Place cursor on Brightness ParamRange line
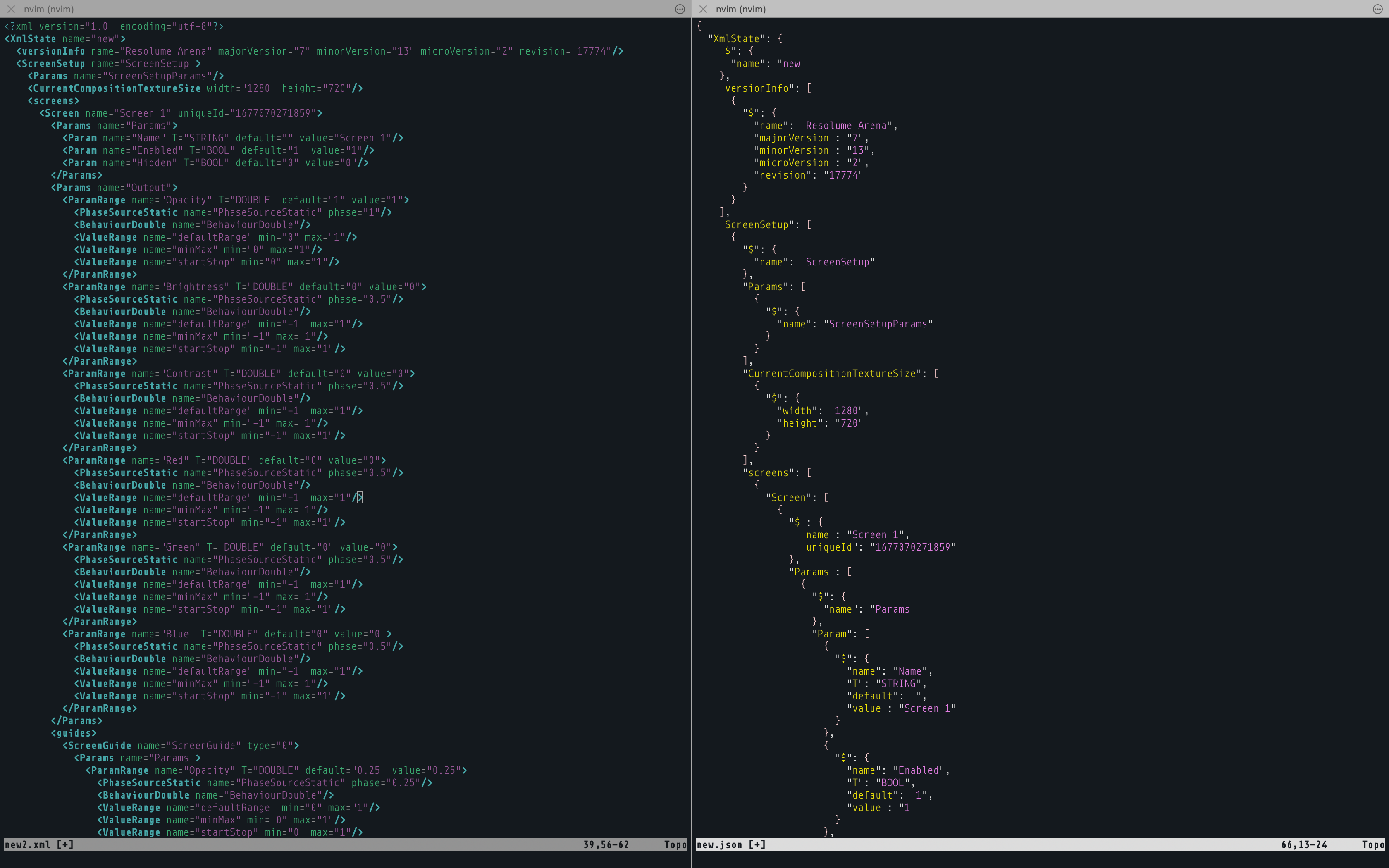 click(x=195, y=286)
